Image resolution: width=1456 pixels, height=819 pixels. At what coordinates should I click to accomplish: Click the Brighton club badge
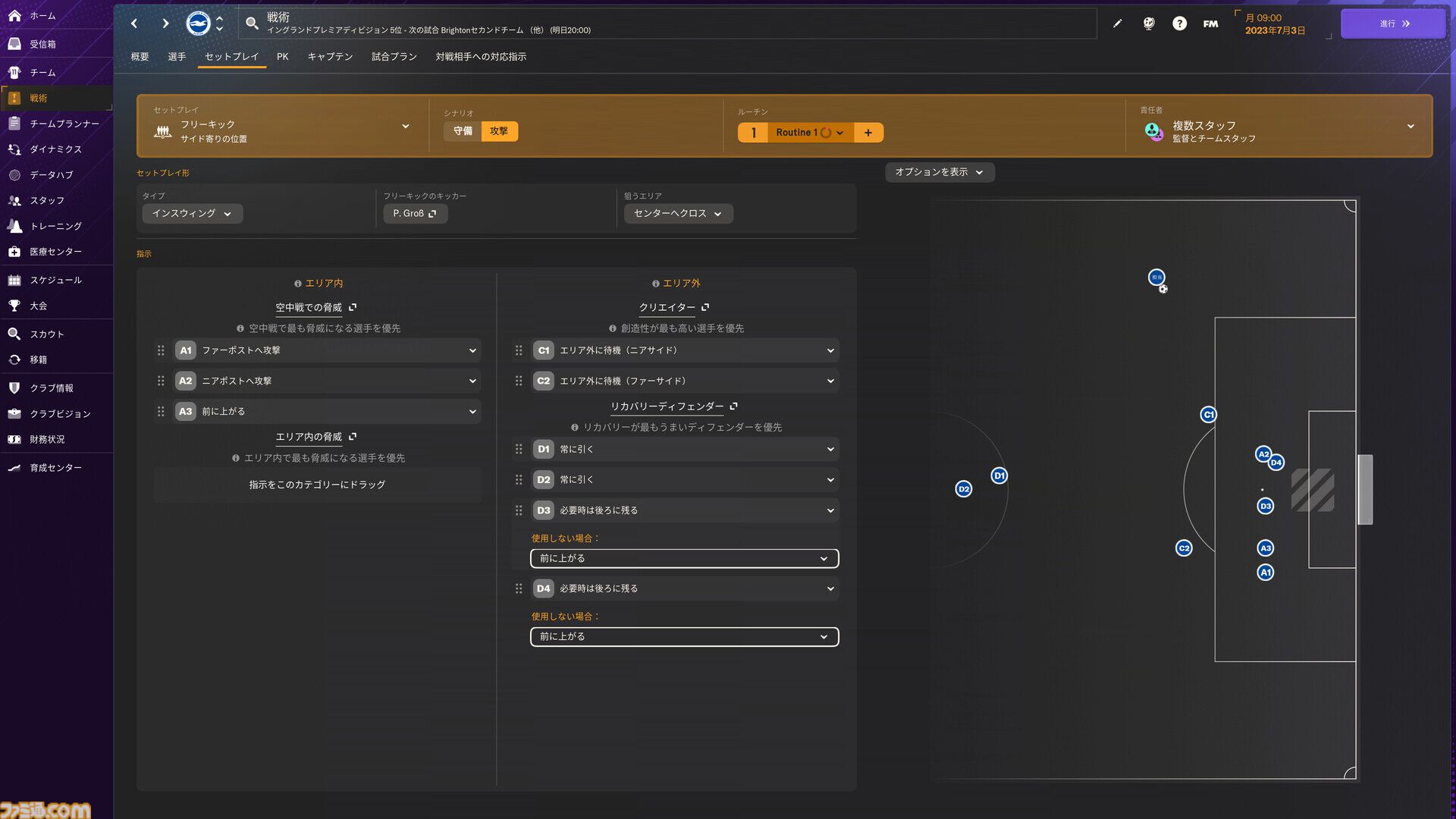tap(198, 24)
